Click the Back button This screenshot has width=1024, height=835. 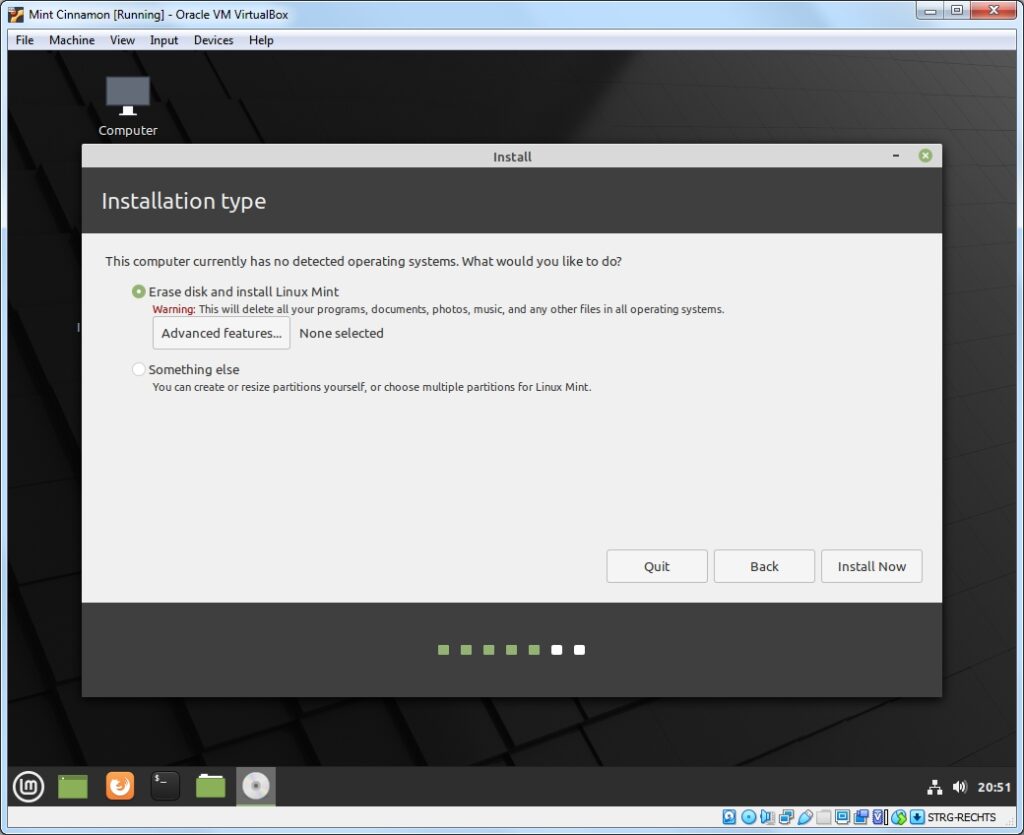coord(764,566)
